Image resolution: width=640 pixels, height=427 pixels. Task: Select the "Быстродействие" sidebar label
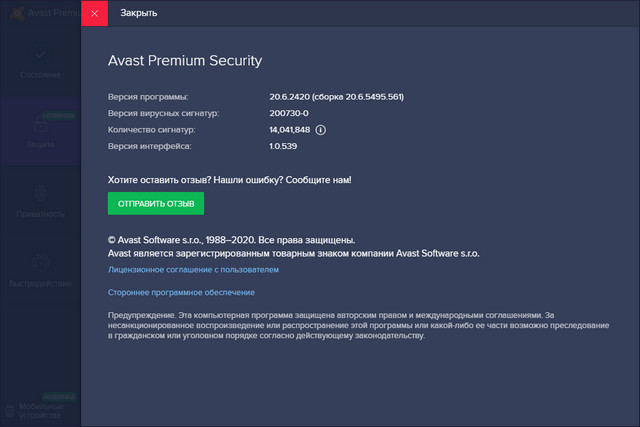tap(40, 284)
